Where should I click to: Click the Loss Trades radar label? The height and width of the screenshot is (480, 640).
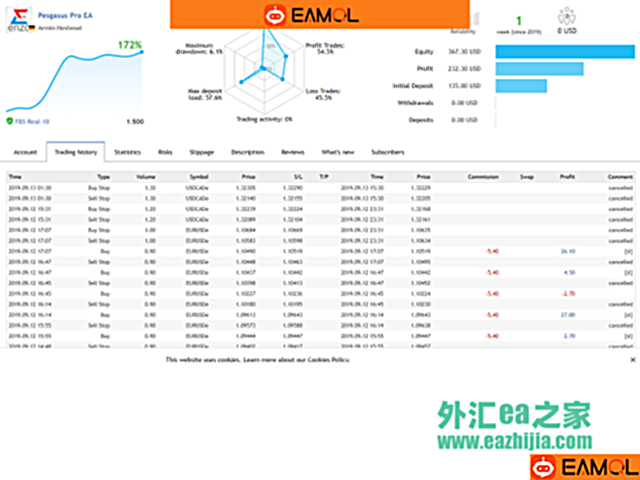323,94
